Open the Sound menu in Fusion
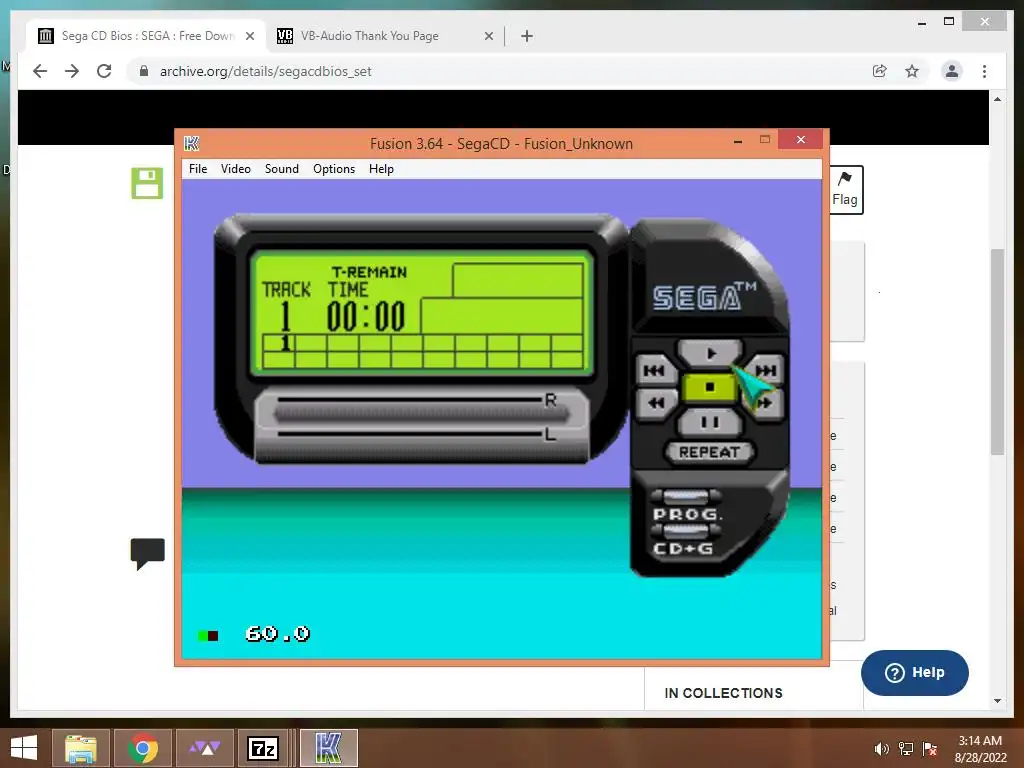Image resolution: width=1024 pixels, height=768 pixels. (281, 168)
